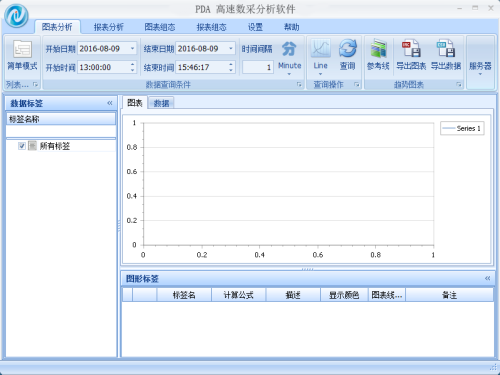Expand the 服务器 server dropdown
Viewport: 500px width, 375px height.
pyautogui.click(x=480, y=74)
